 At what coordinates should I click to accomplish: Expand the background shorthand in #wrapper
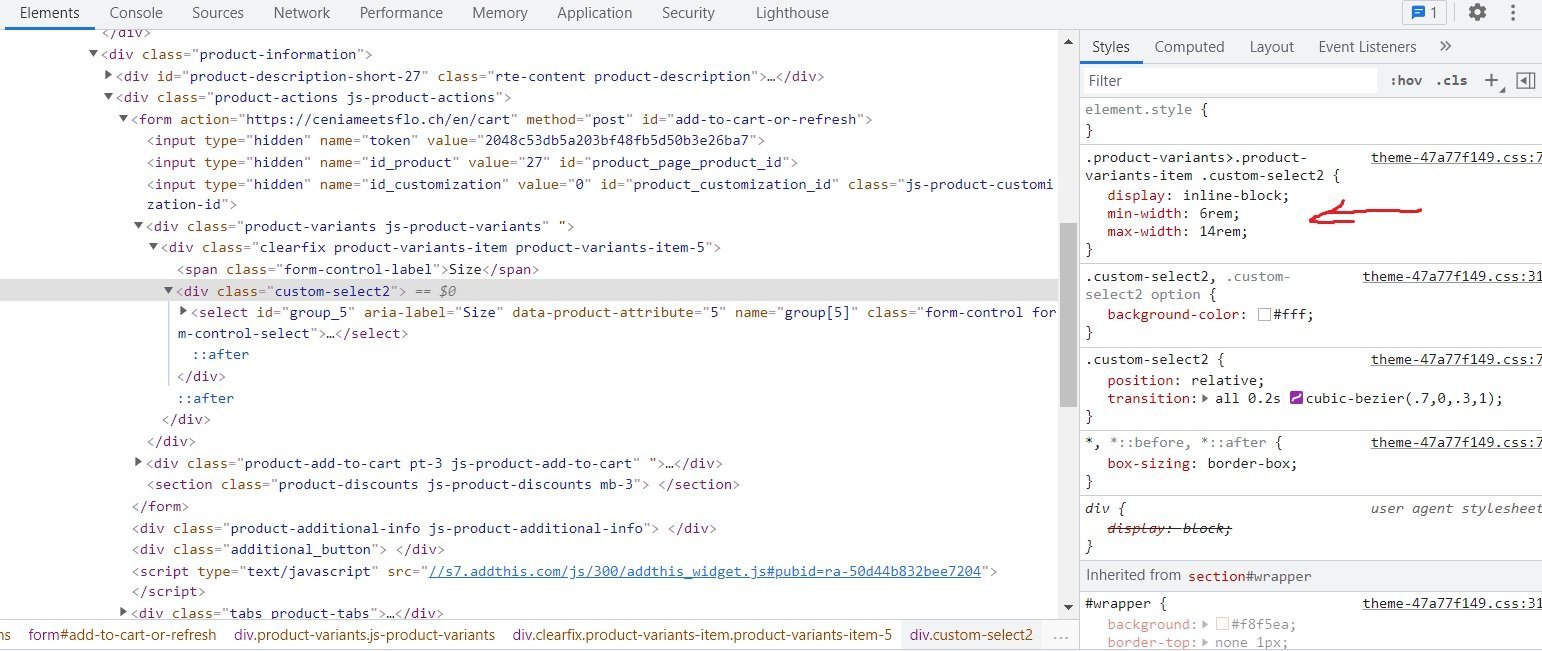(1206, 624)
